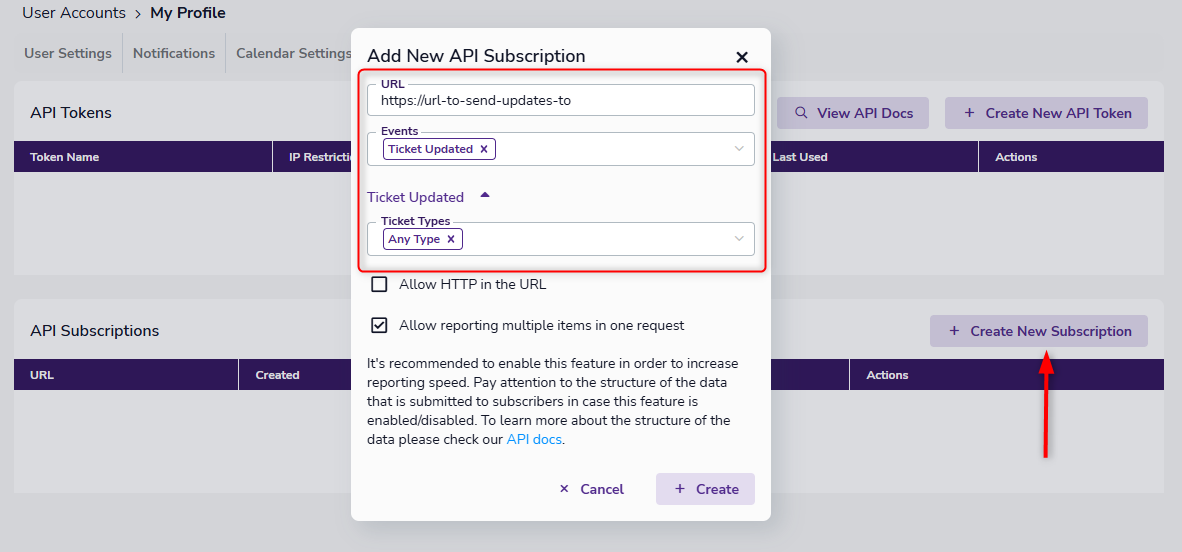Click the plus icon on Create New Subscription

click(954, 331)
